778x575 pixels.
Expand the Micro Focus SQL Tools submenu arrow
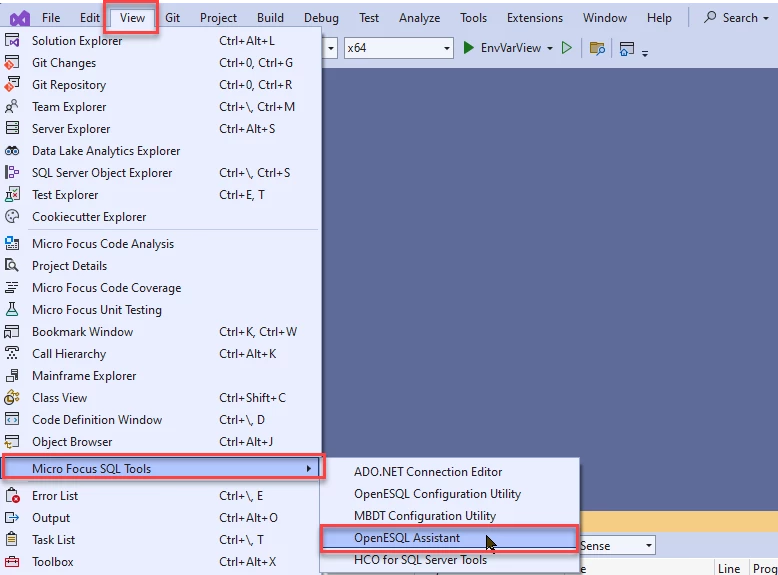coord(309,468)
